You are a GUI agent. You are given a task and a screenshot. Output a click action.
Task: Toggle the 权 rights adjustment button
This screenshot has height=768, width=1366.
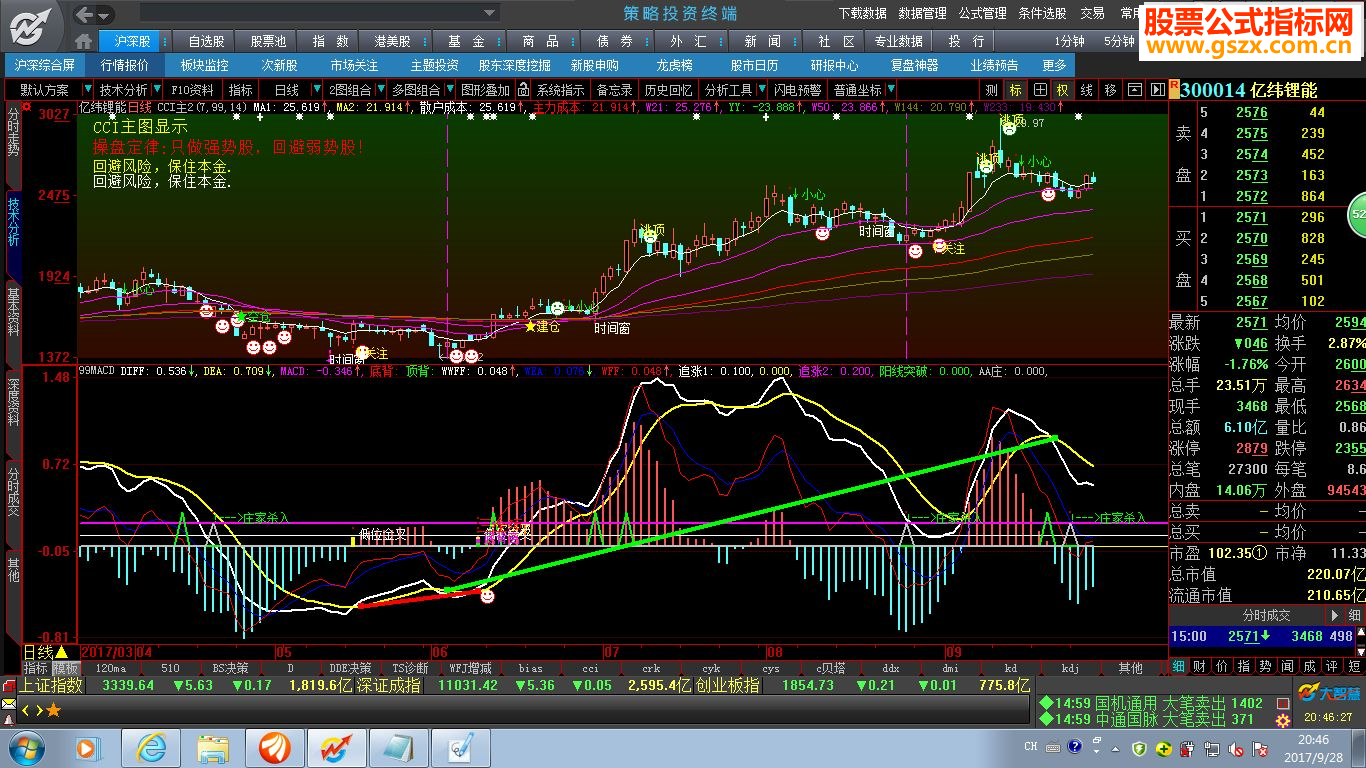1063,90
